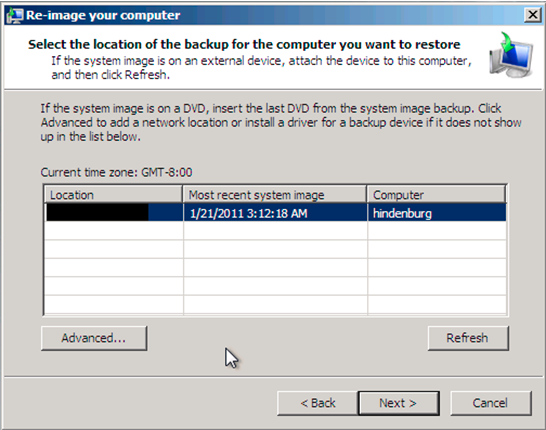
Task: Click the bold Select the location heading
Action: (x=244, y=45)
